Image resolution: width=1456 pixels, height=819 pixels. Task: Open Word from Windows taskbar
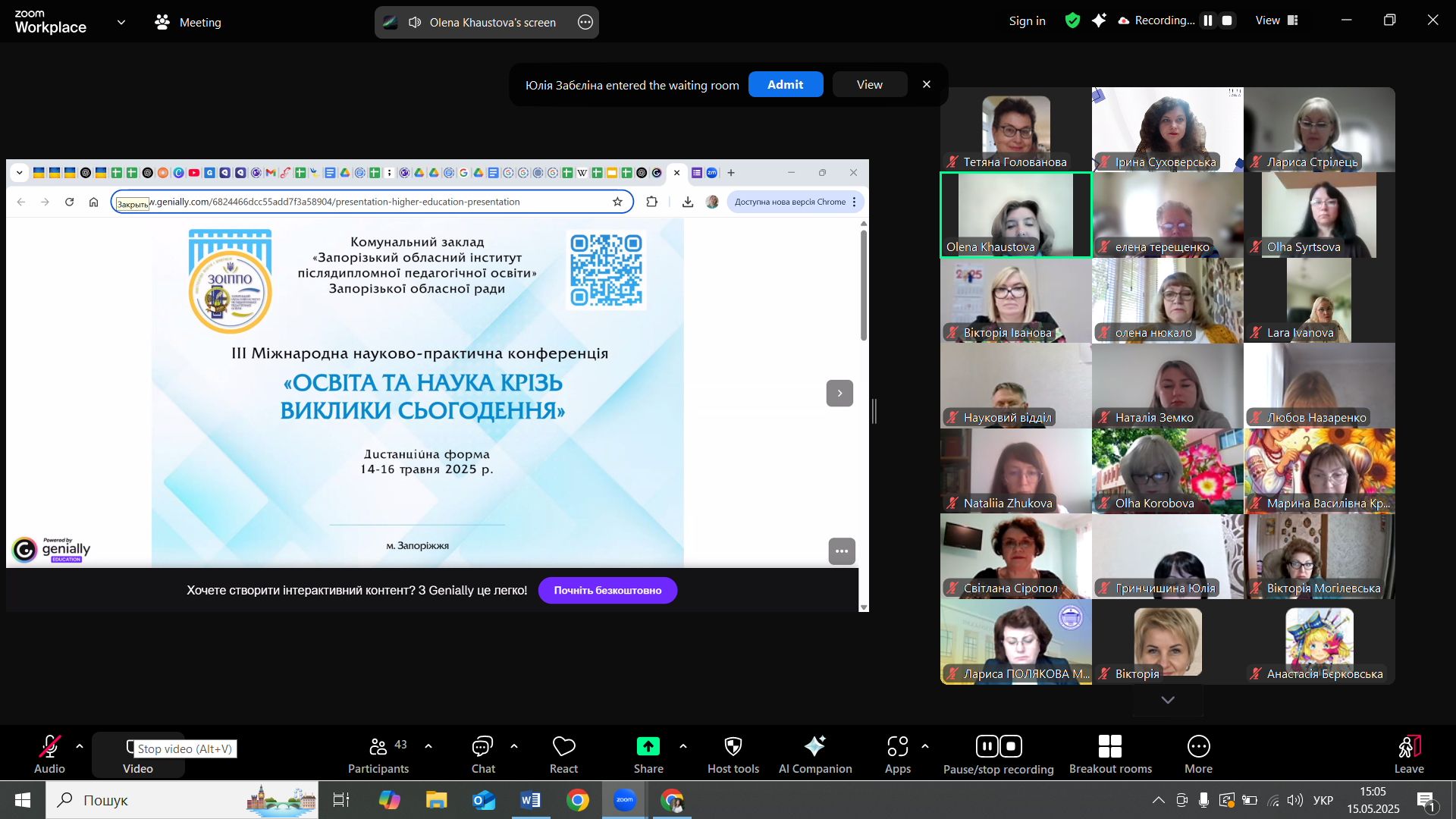point(531,800)
